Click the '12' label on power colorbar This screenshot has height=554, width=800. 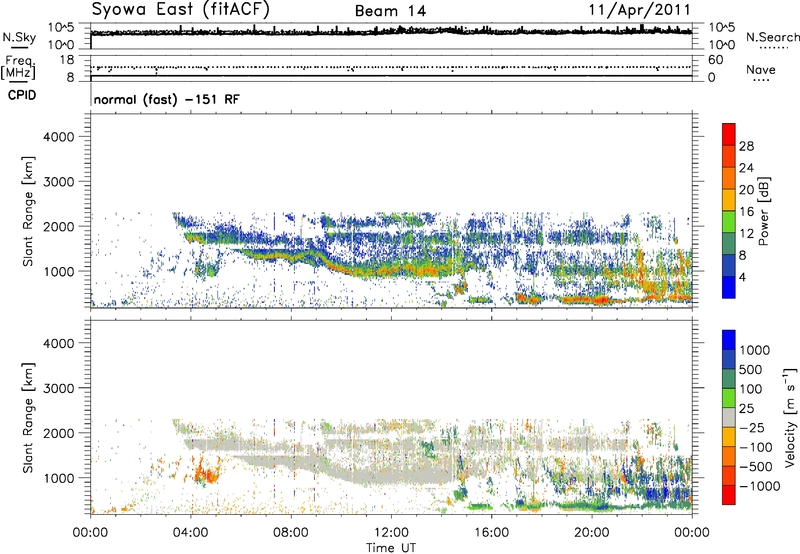click(746, 234)
